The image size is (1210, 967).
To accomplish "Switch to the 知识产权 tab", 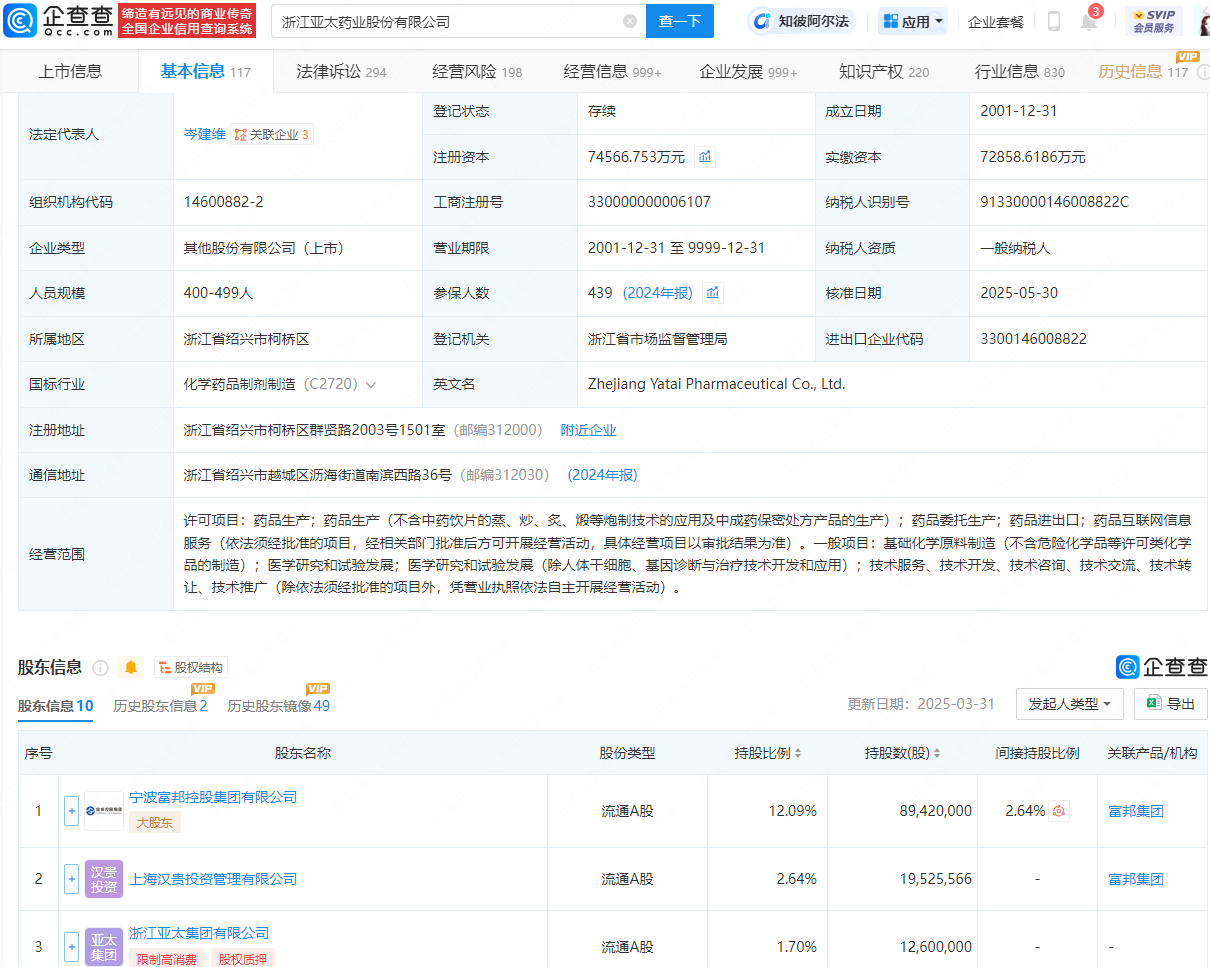I will [x=883, y=71].
